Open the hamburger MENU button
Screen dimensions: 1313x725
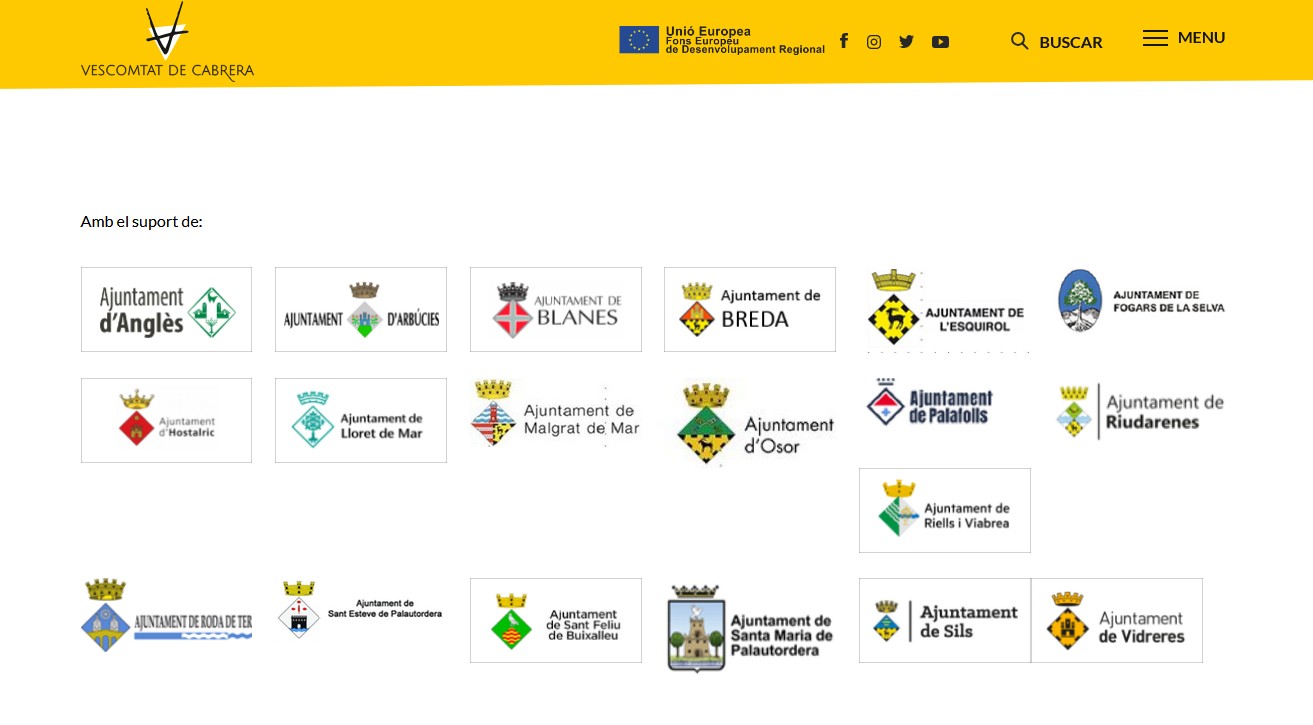point(1184,38)
